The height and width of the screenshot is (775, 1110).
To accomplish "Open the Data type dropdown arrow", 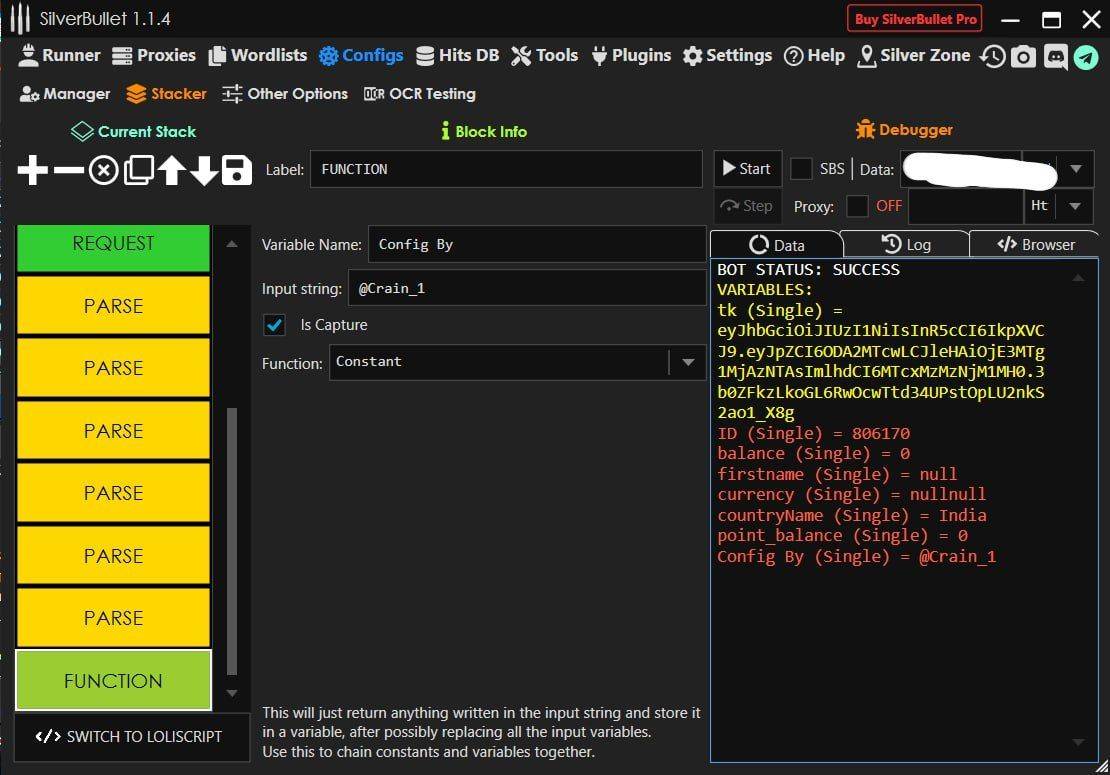I will pos(1075,169).
